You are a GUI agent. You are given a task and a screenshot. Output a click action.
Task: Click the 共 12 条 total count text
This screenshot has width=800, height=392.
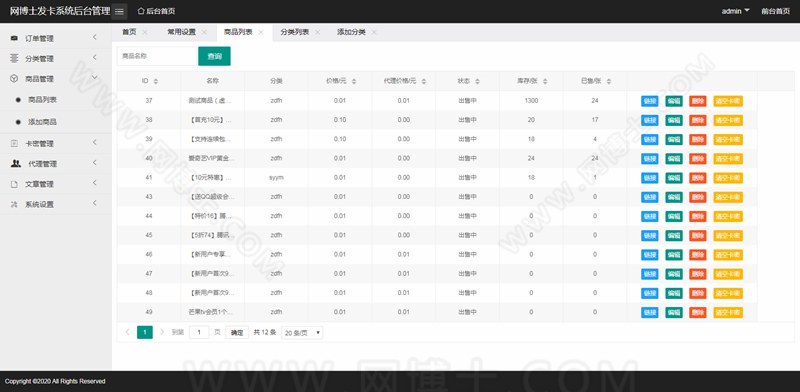[265, 332]
